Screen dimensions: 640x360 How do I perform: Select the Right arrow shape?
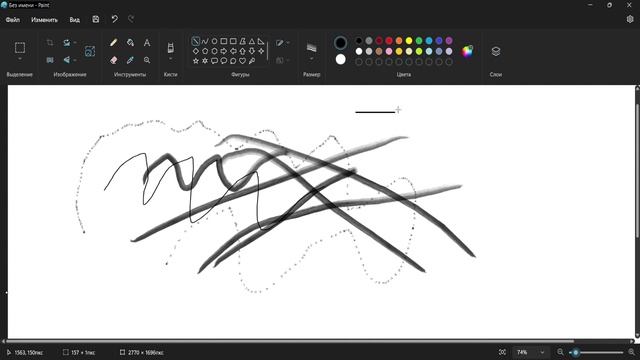[224, 51]
